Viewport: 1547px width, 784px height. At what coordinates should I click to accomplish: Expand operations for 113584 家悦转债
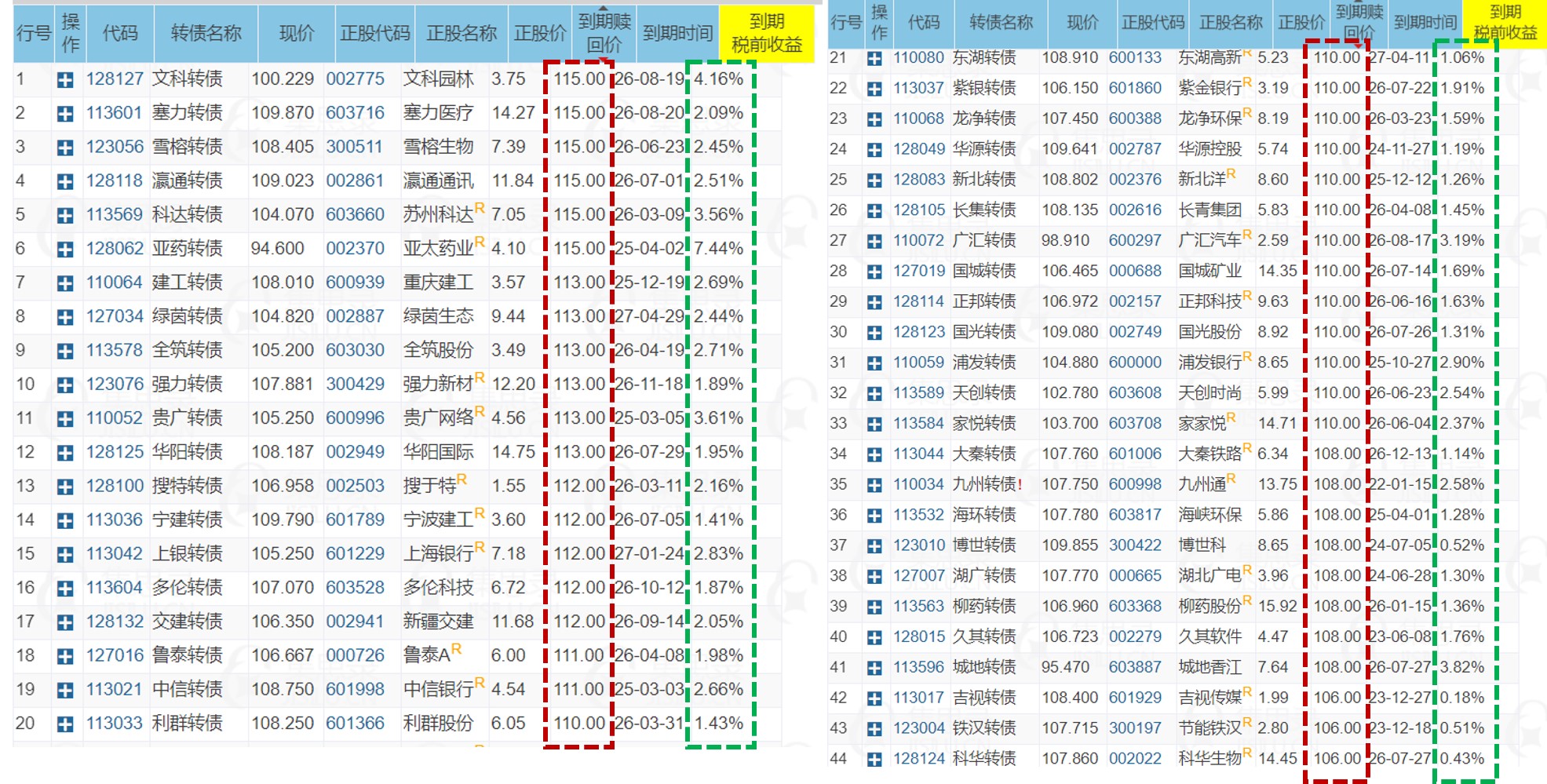(874, 425)
